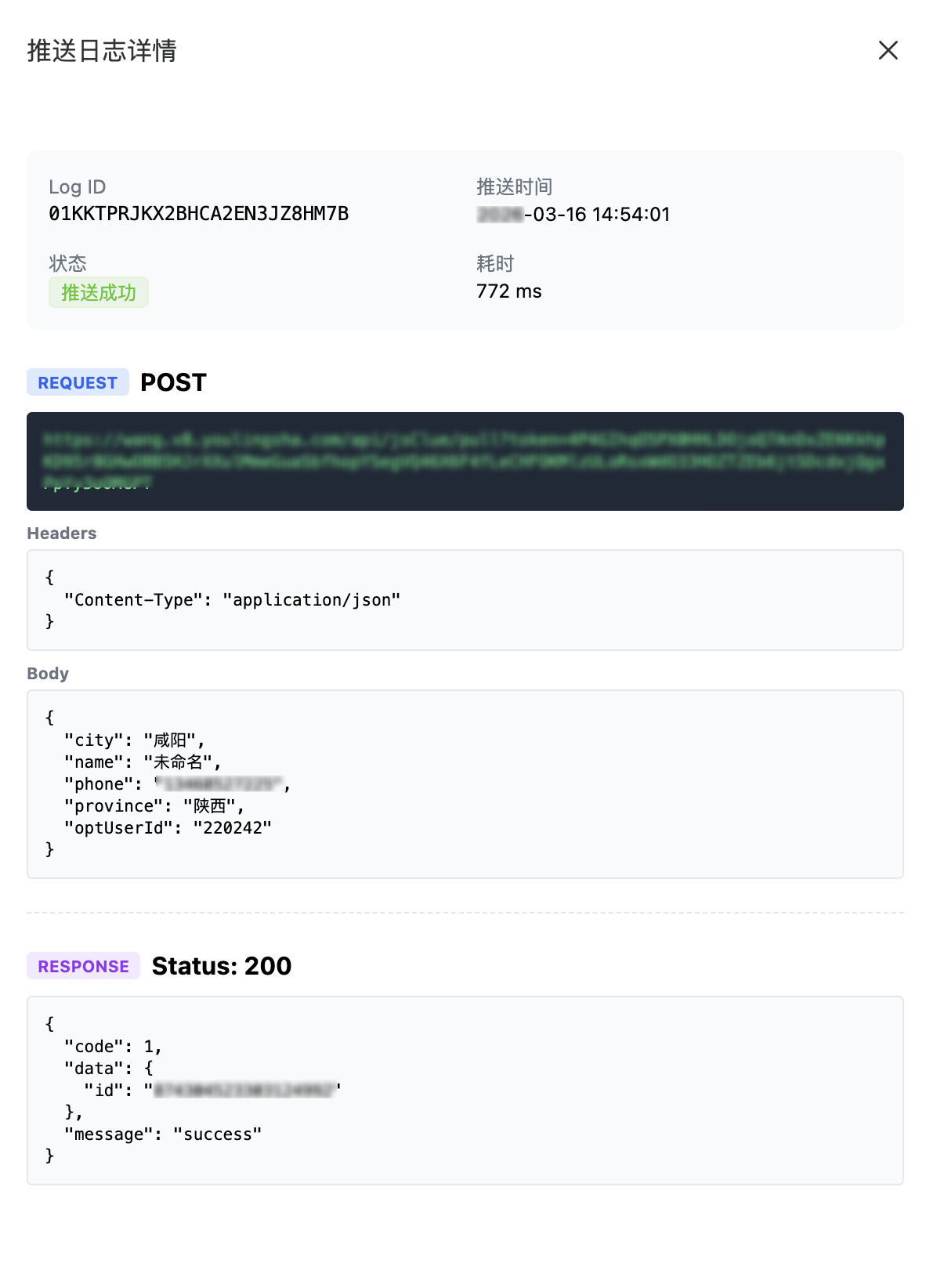Close the push log details dialog
926x1288 pixels.
coord(888,51)
